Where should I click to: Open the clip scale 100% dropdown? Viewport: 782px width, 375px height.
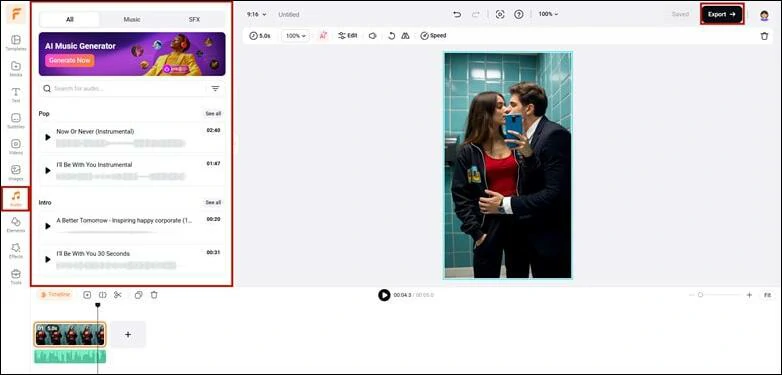click(296, 36)
